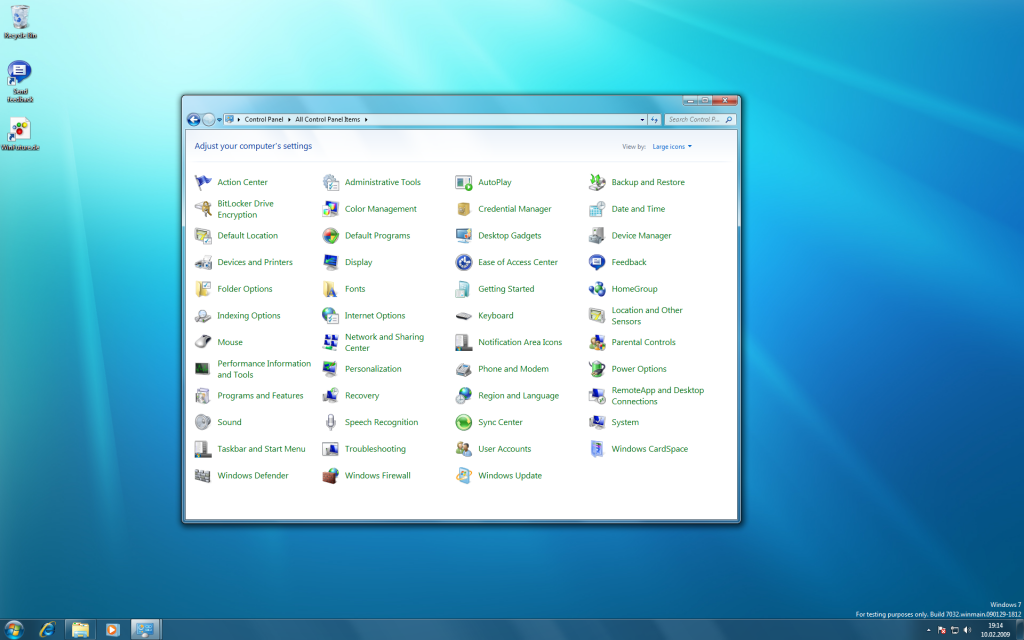Open the Region and Language link
The width and height of the screenshot is (1024, 640).
[x=518, y=396]
